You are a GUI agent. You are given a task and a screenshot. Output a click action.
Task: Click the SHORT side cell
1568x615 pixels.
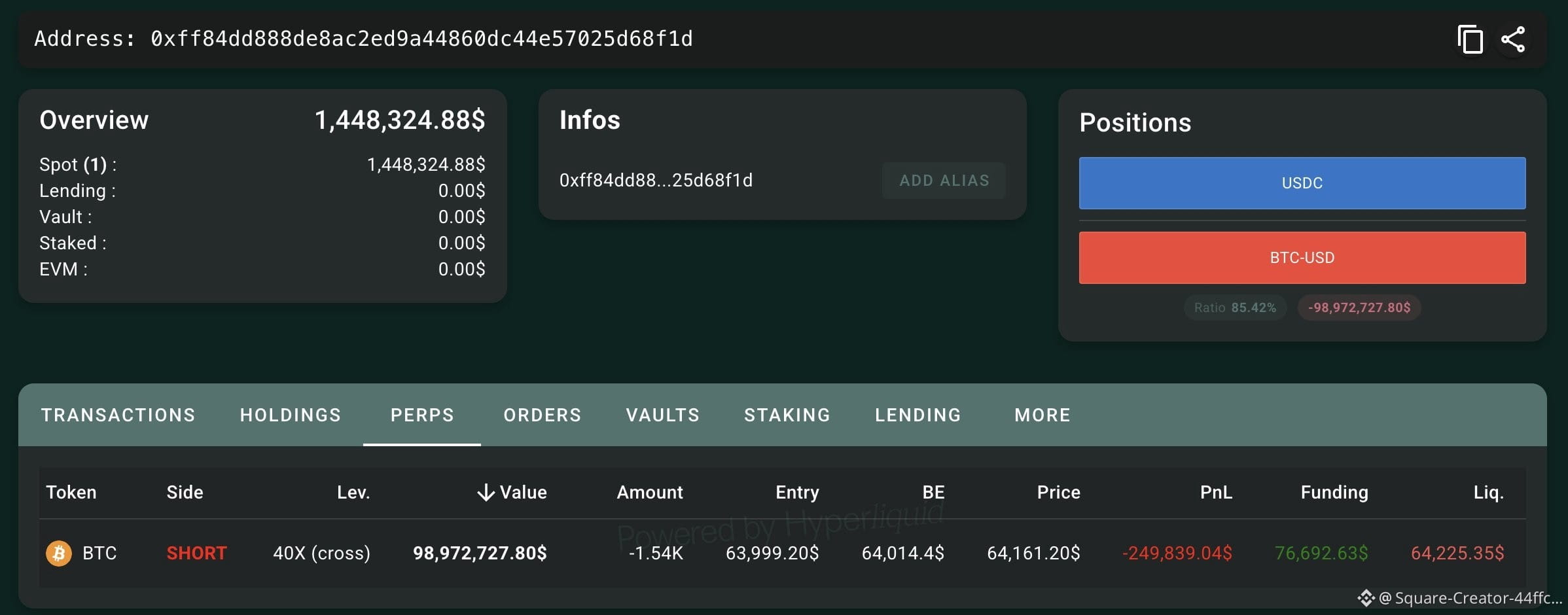[196, 553]
